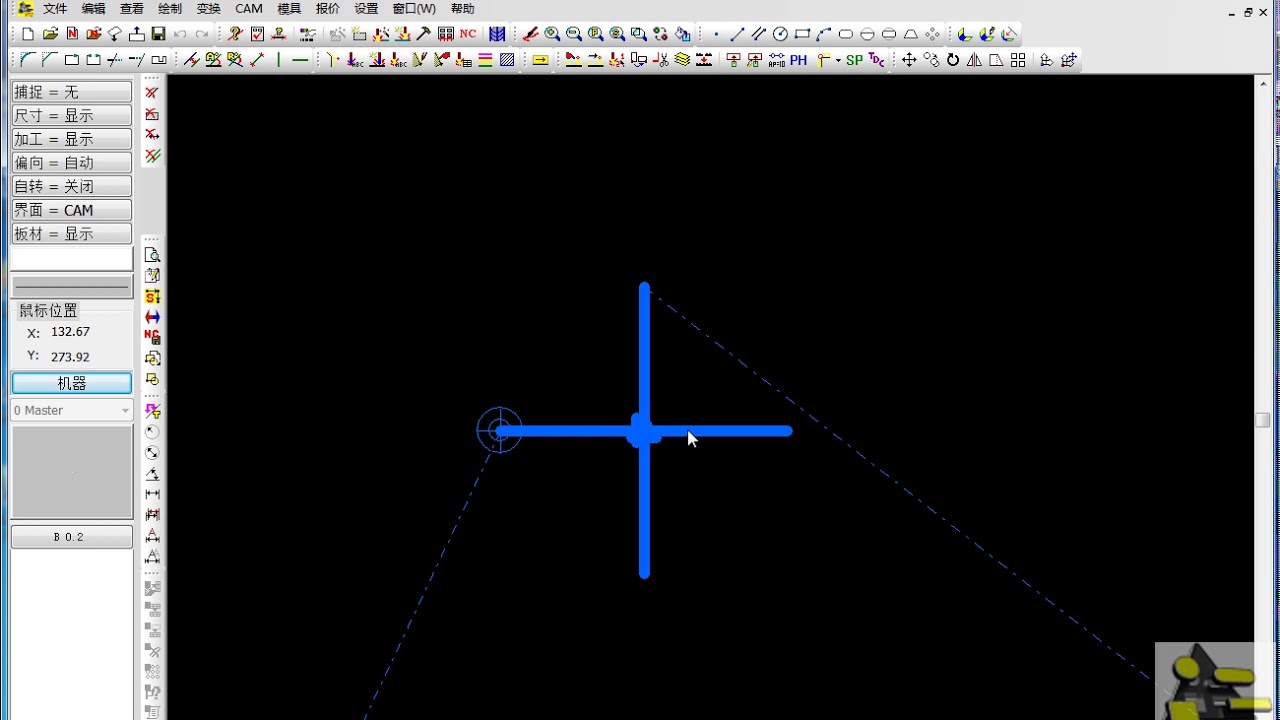
Task: Click the gray preview thumbnail in left panel
Action: point(72,472)
